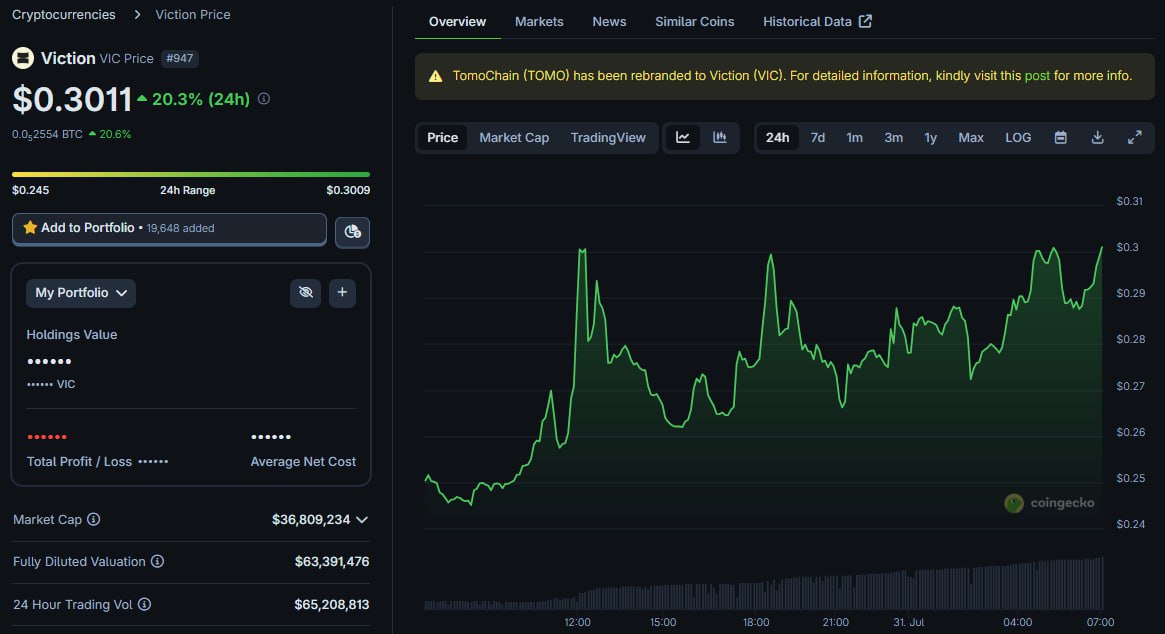The width and height of the screenshot is (1165, 634).
Task: Open the Markets tab
Action: click(x=539, y=22)
